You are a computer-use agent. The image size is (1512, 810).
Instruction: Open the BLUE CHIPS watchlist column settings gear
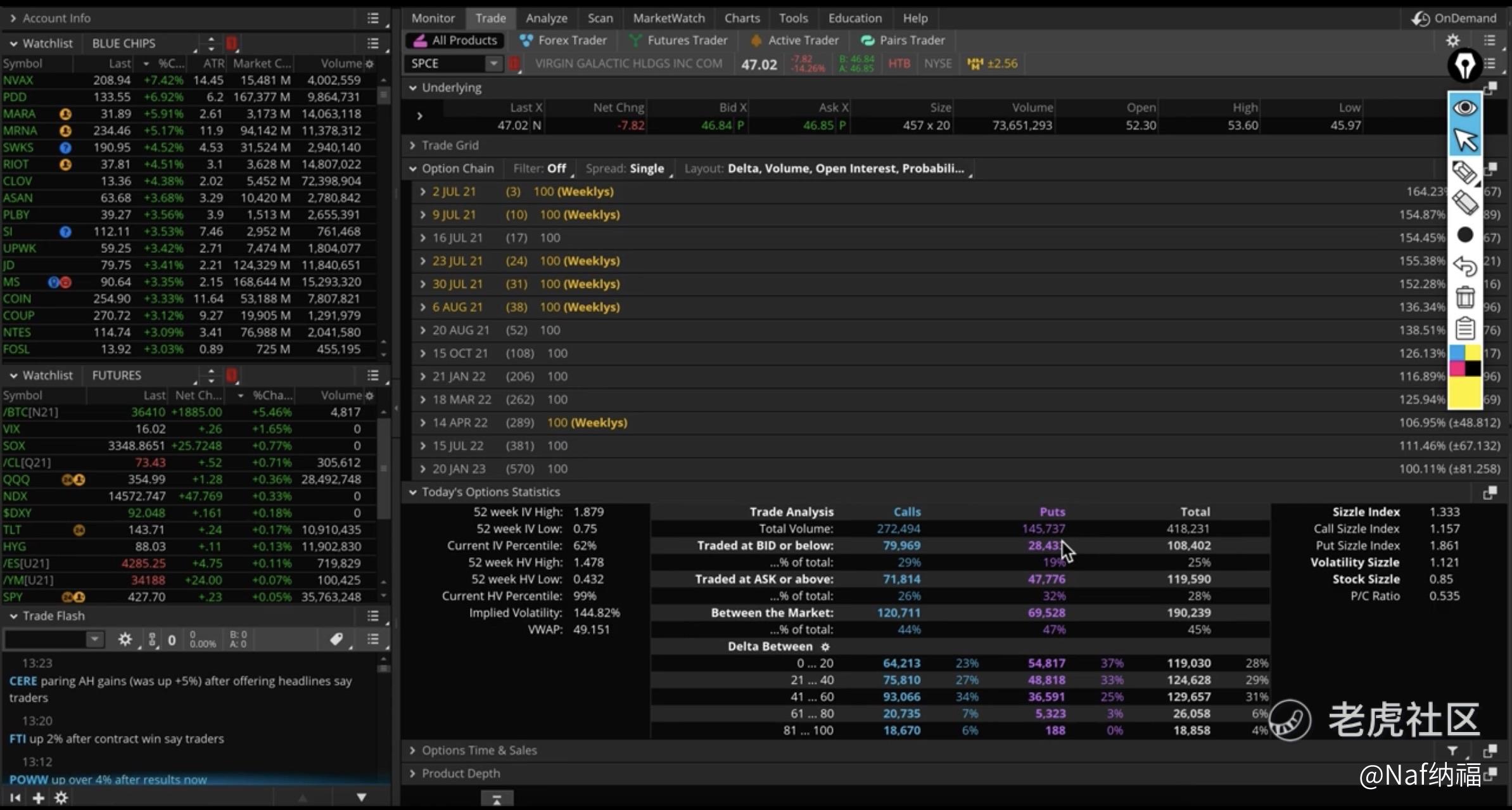pos(370,63)
